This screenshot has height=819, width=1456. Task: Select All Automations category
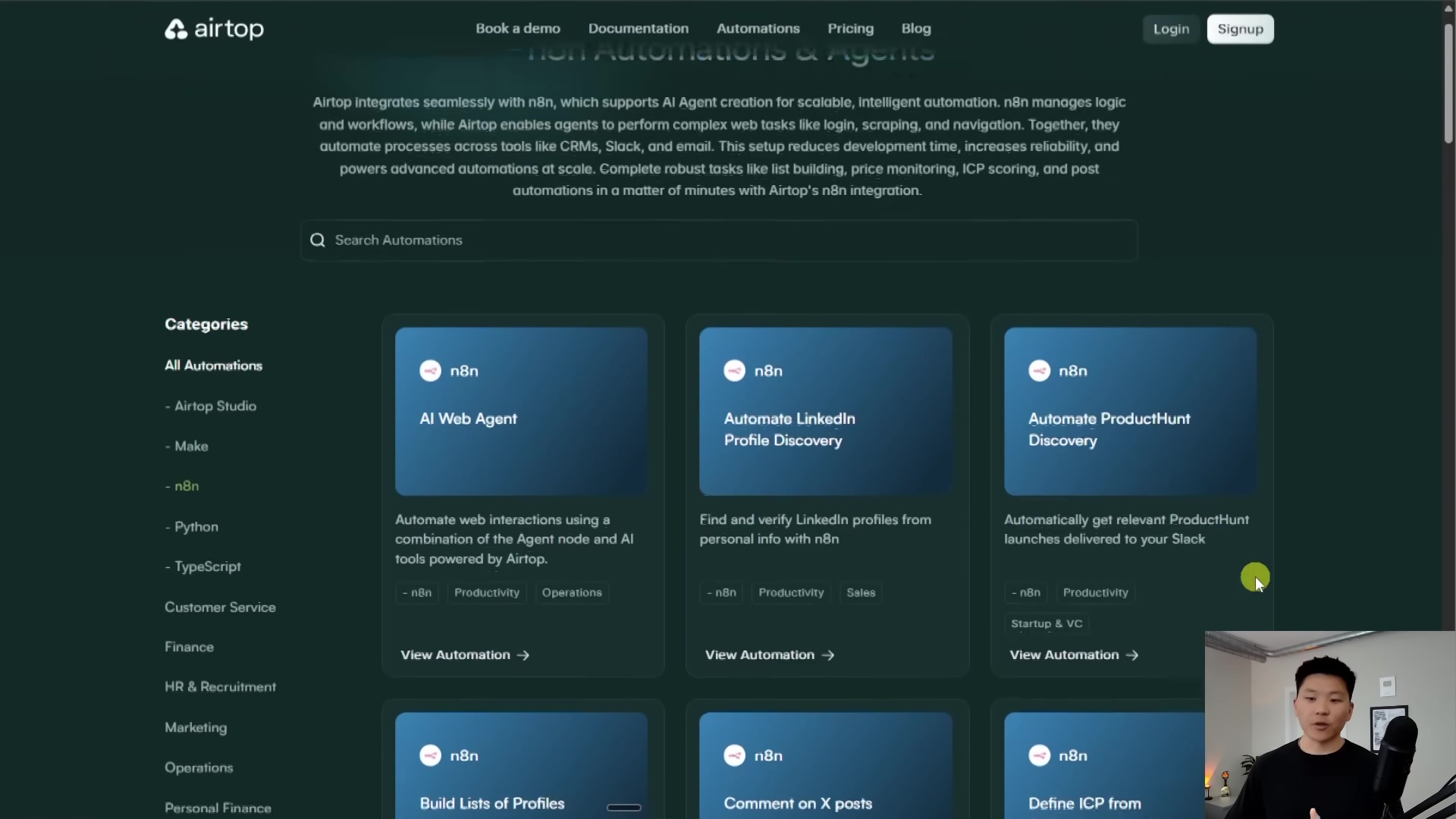(214, 366)
